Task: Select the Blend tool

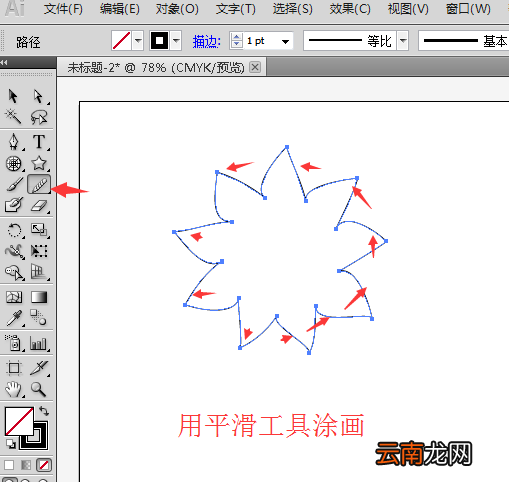Action: coord(38,317)
